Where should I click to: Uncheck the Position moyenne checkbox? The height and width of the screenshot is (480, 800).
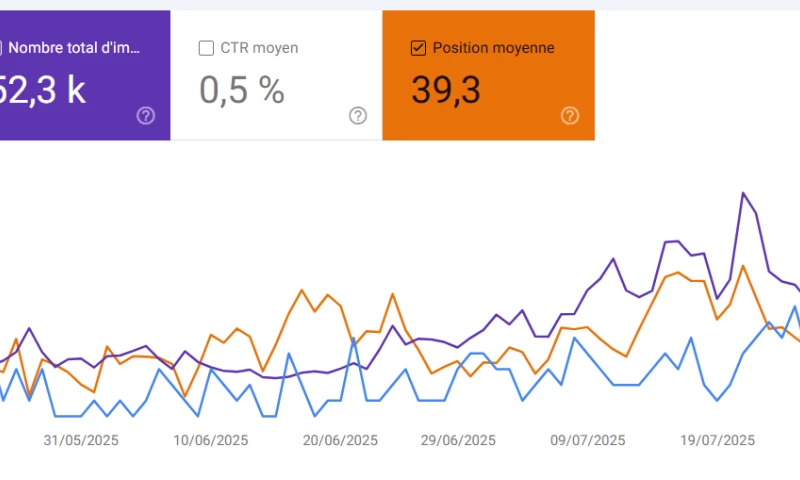(x=418, y=48)
